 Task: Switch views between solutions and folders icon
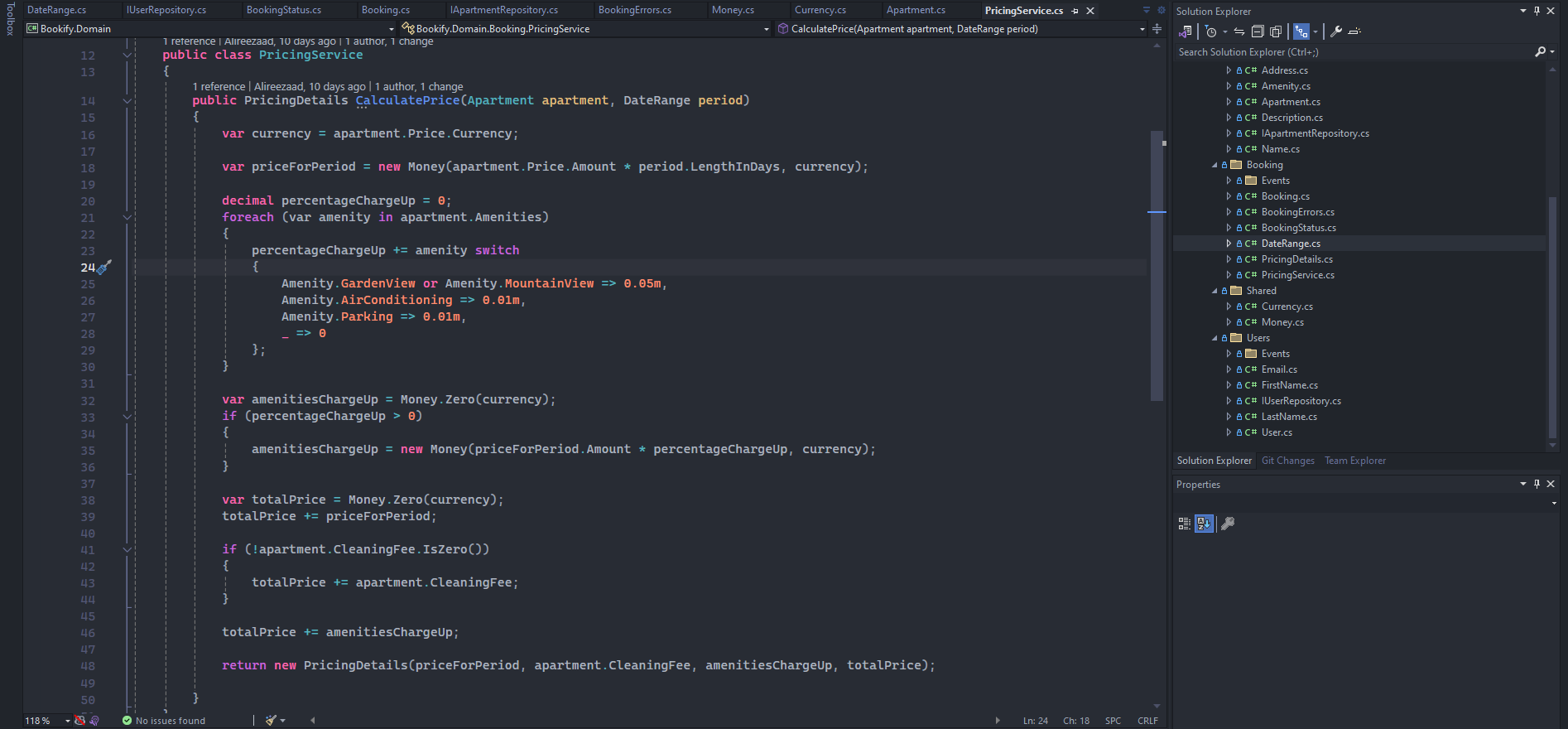tap(1186, 31)
